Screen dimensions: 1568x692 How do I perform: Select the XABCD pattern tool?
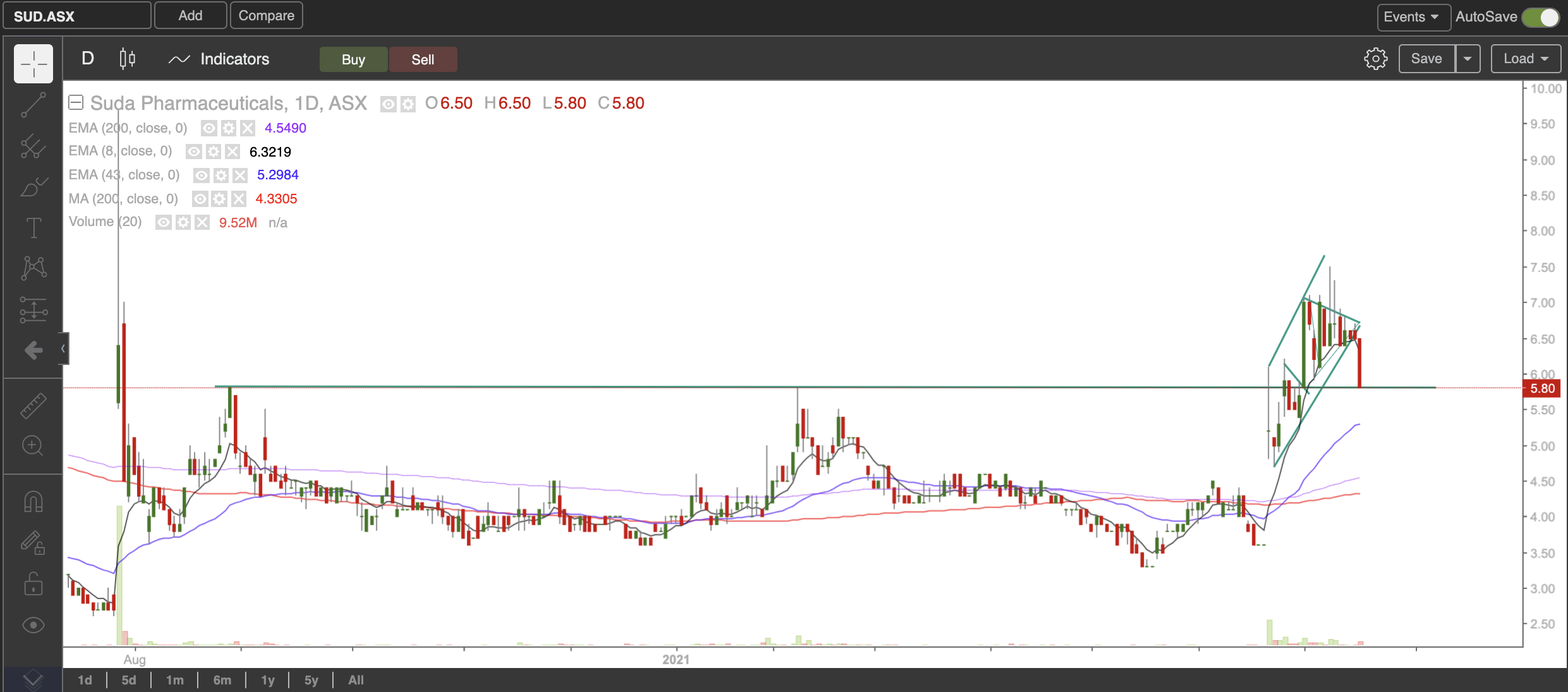[33, 268]
